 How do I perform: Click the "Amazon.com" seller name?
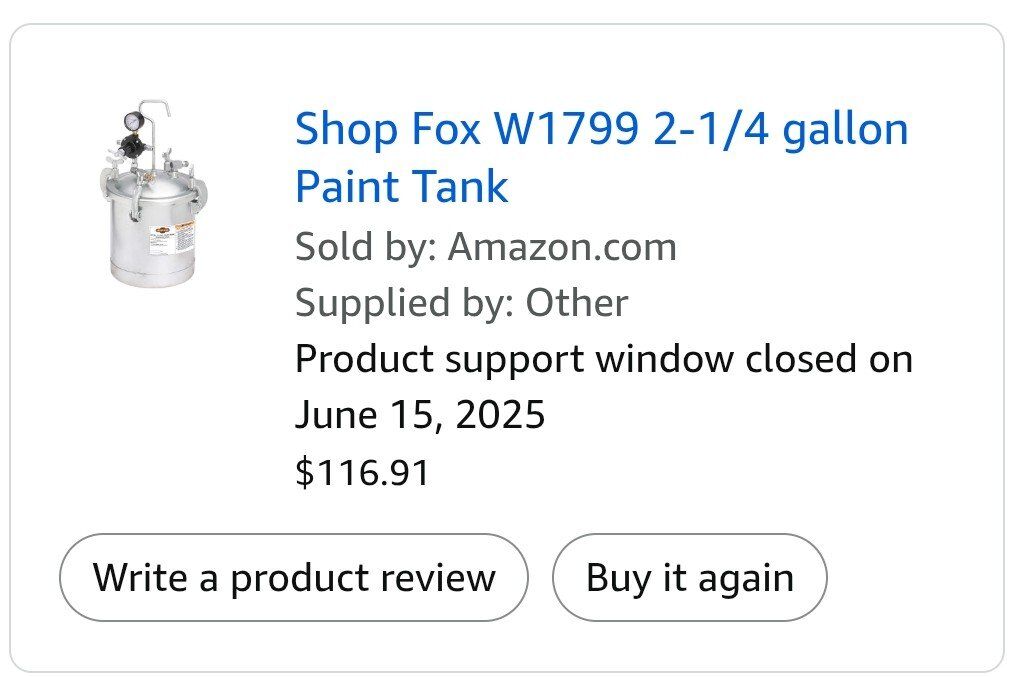[561, 247]
